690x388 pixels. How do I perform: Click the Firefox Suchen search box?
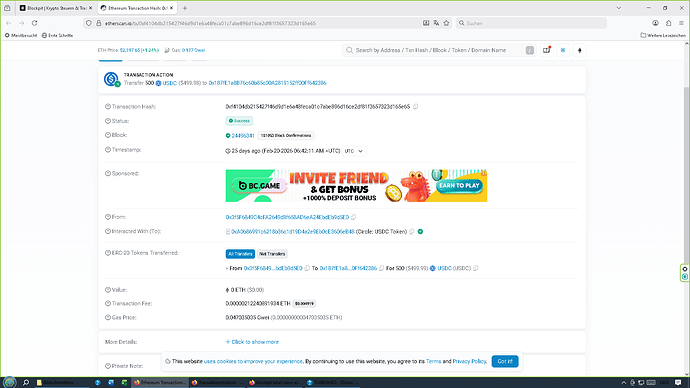point(531,23)
